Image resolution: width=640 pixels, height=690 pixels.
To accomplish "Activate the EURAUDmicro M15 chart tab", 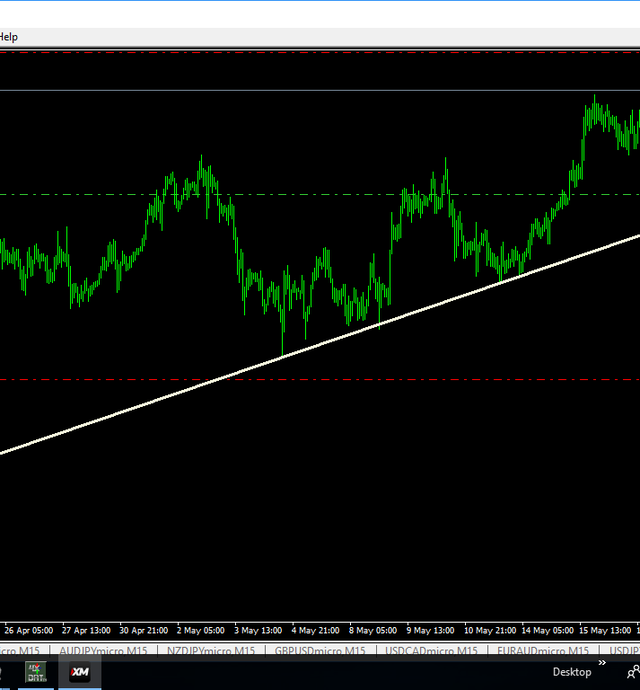I will pos(545,651).
